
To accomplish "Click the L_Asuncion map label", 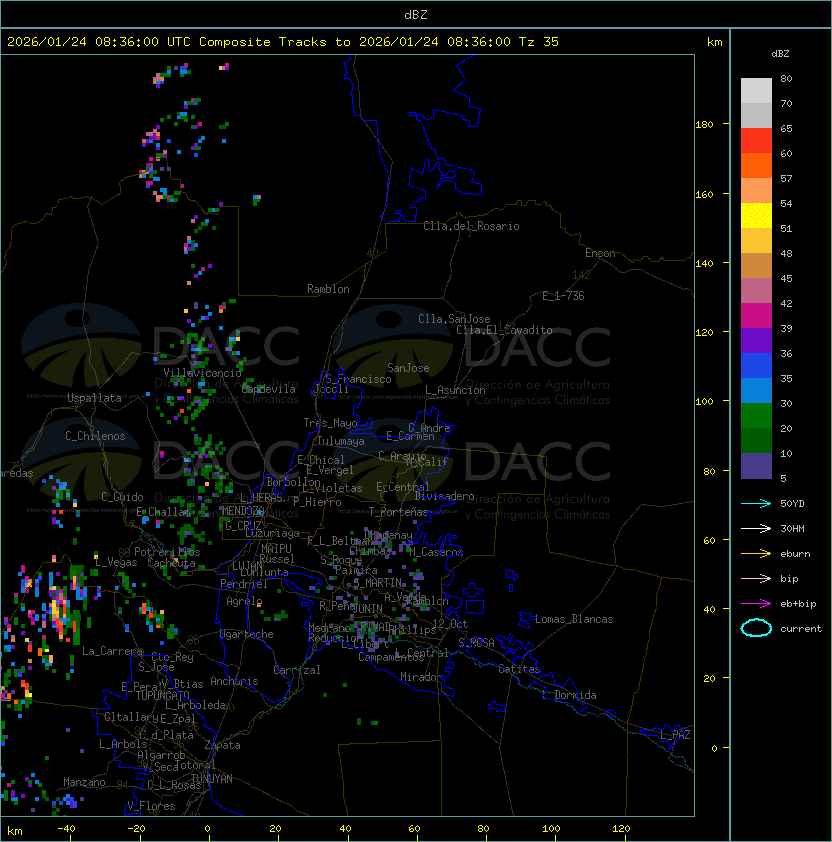I will tap(455, 390).
